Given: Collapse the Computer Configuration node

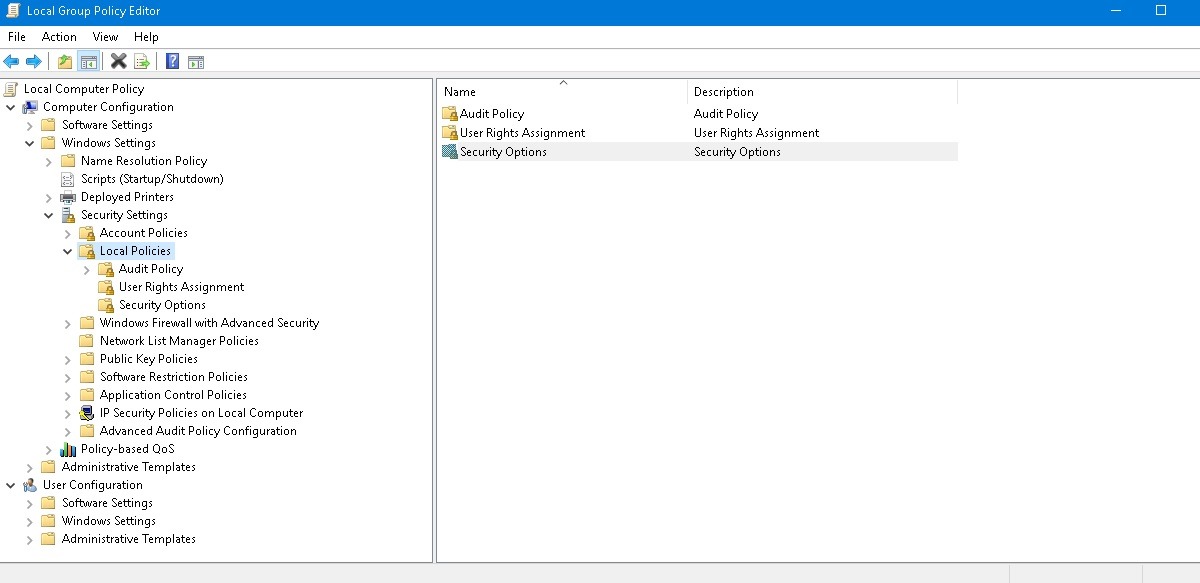Looking at the screenshot, I should (12, 106).
